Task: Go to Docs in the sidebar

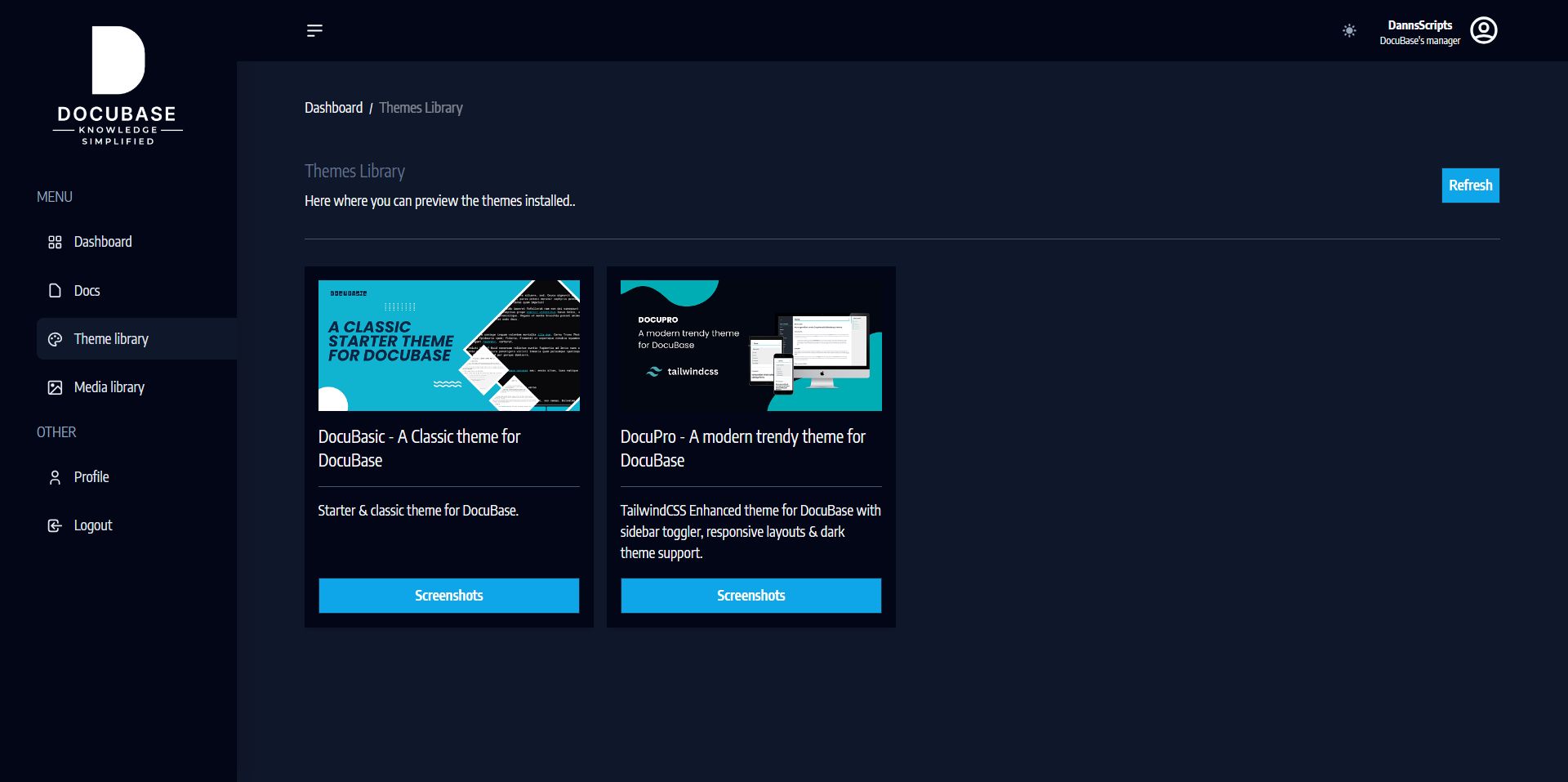Action: pyautogui.click(x=136, y=291)
